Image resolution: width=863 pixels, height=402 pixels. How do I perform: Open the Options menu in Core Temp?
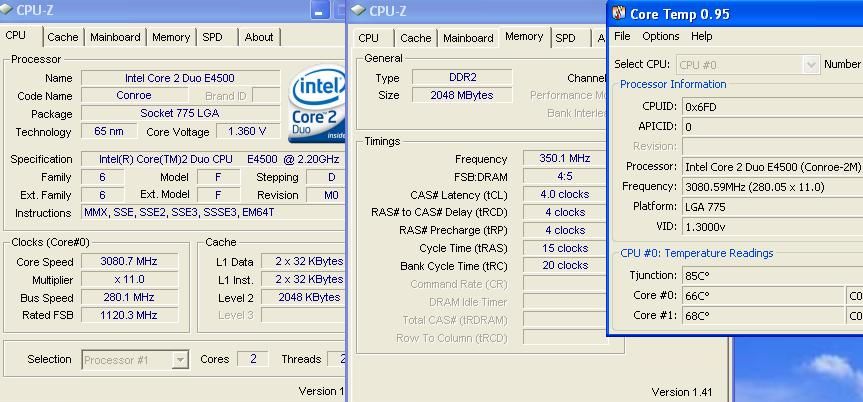tap(660, 36)
